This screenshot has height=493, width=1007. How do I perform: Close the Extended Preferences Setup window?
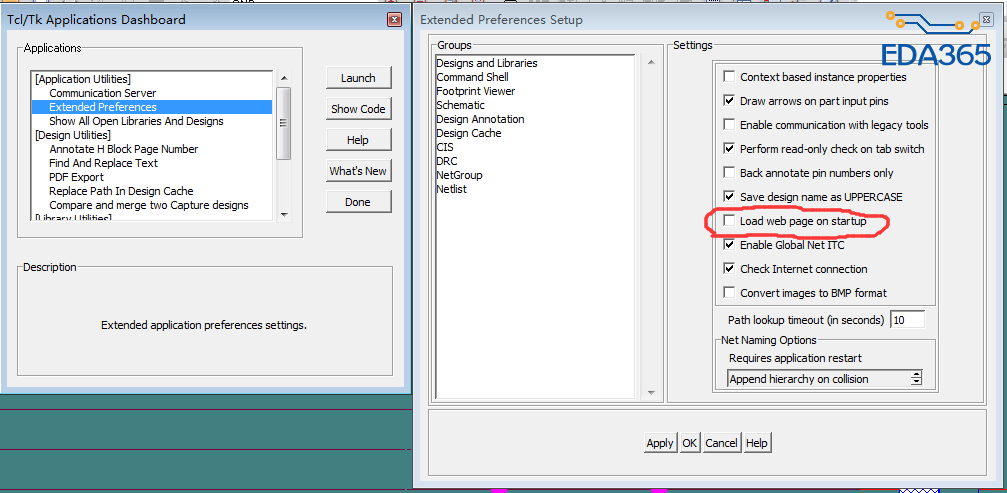coord(985,20)
